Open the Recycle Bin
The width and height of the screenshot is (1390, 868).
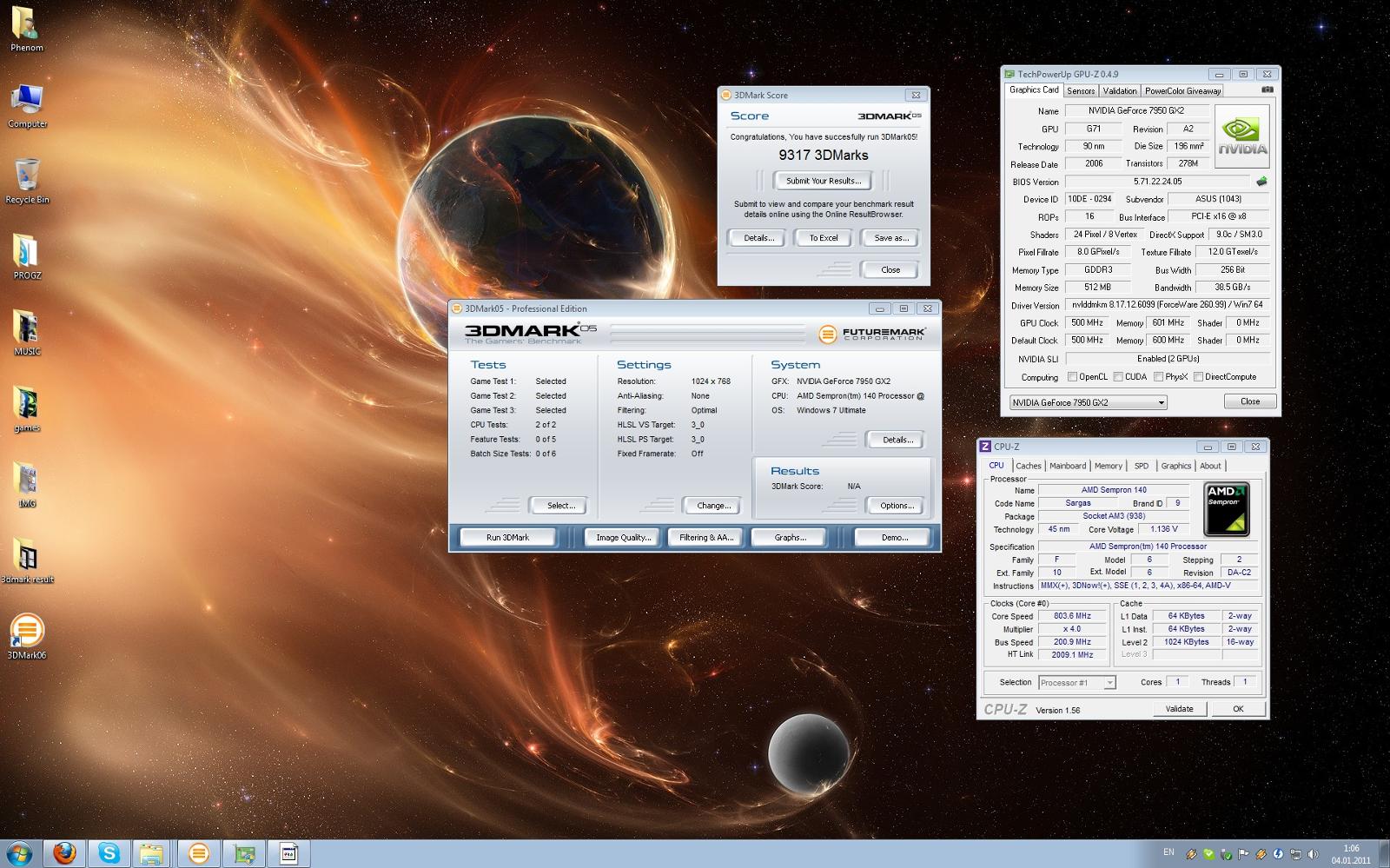click(x=27, y=181)
